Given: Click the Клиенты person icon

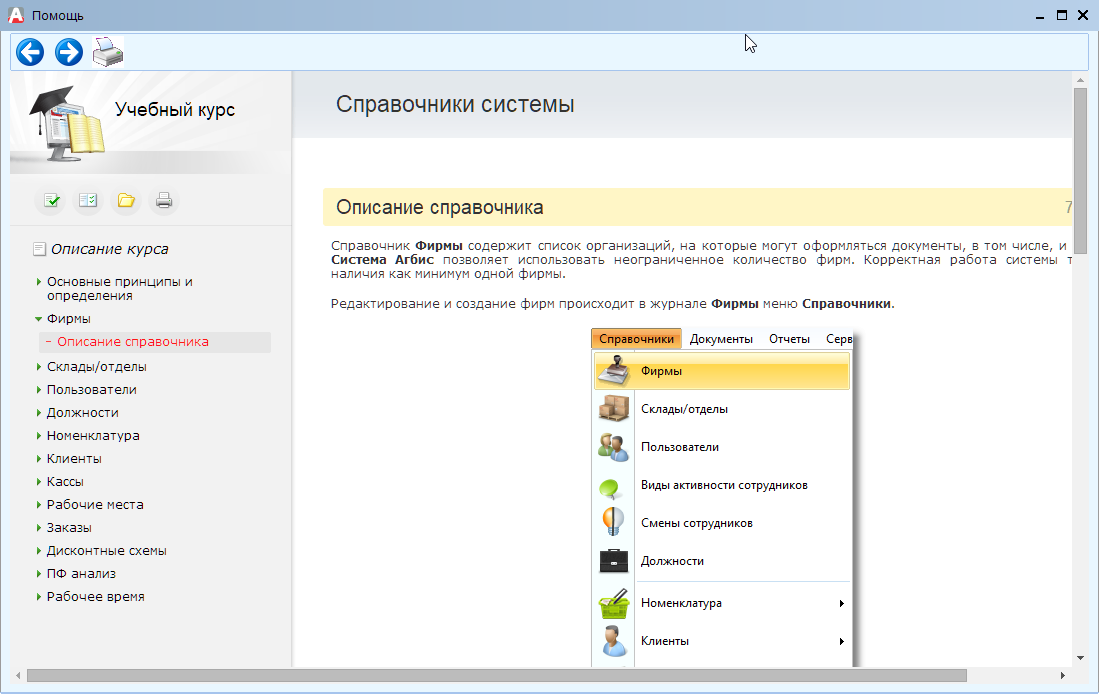Looking at the screenshot, I should pyautogui.click(x=614, y=641).
